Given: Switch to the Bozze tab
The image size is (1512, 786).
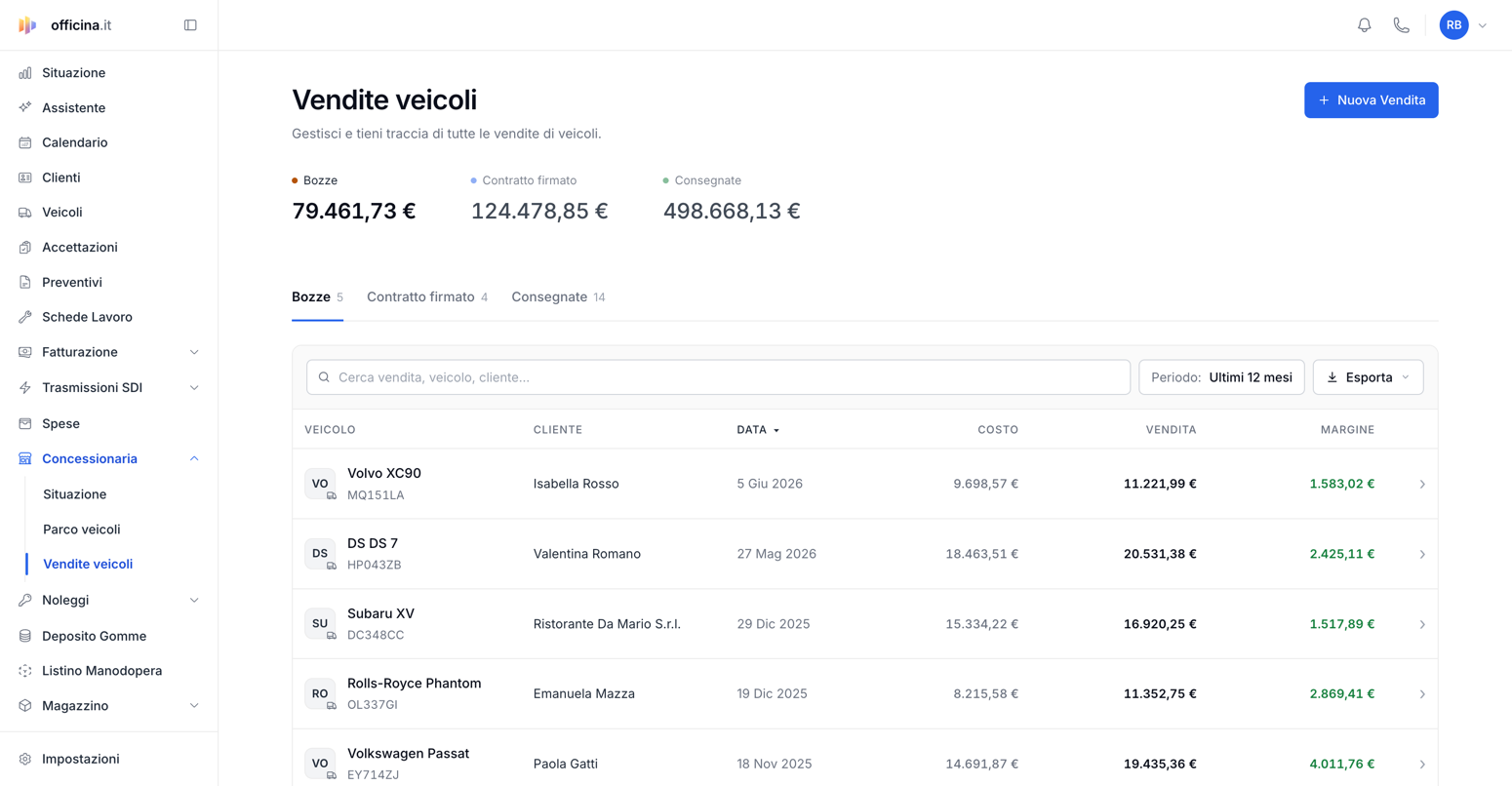Looking at the screenshot, I should click(317, 297).
